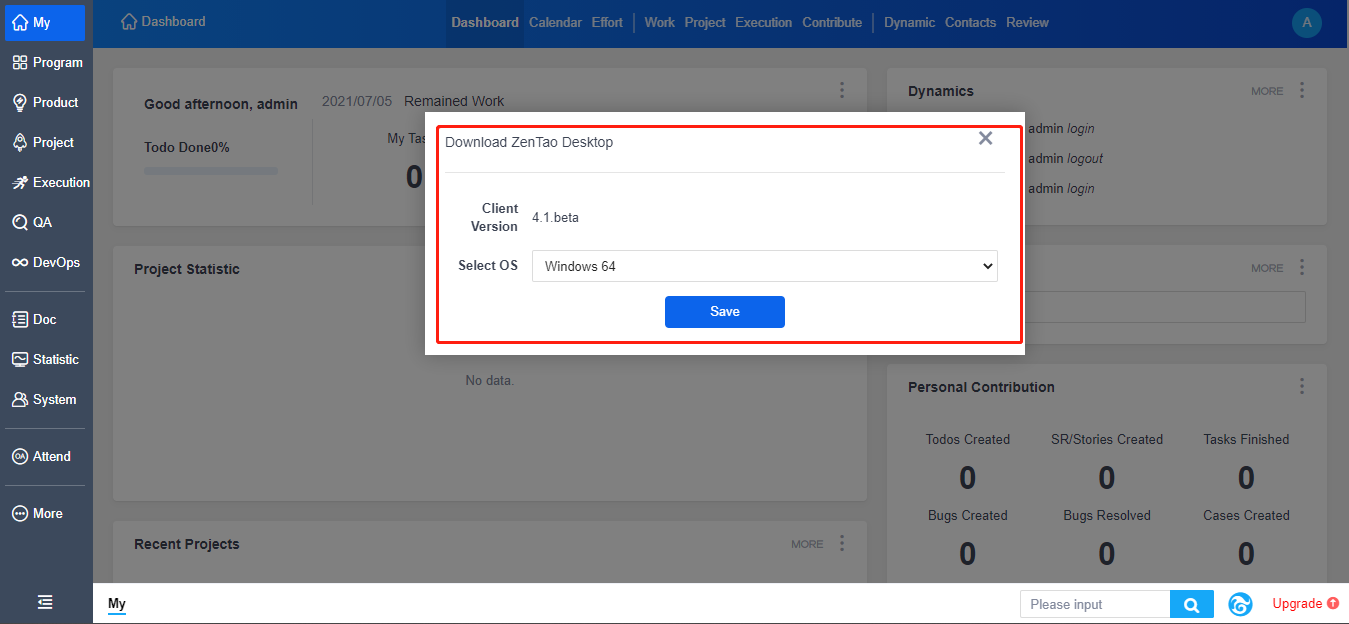This screenshot has width=1349, height=624.
Task: Open Execution in the sidebar
Action: pos(49,182)
